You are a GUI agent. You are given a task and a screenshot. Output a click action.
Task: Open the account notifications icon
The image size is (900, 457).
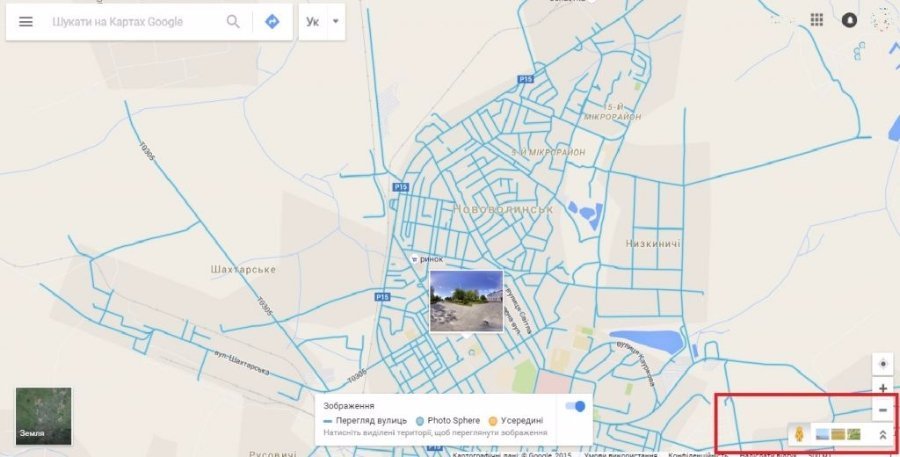[x=850, y=20]
